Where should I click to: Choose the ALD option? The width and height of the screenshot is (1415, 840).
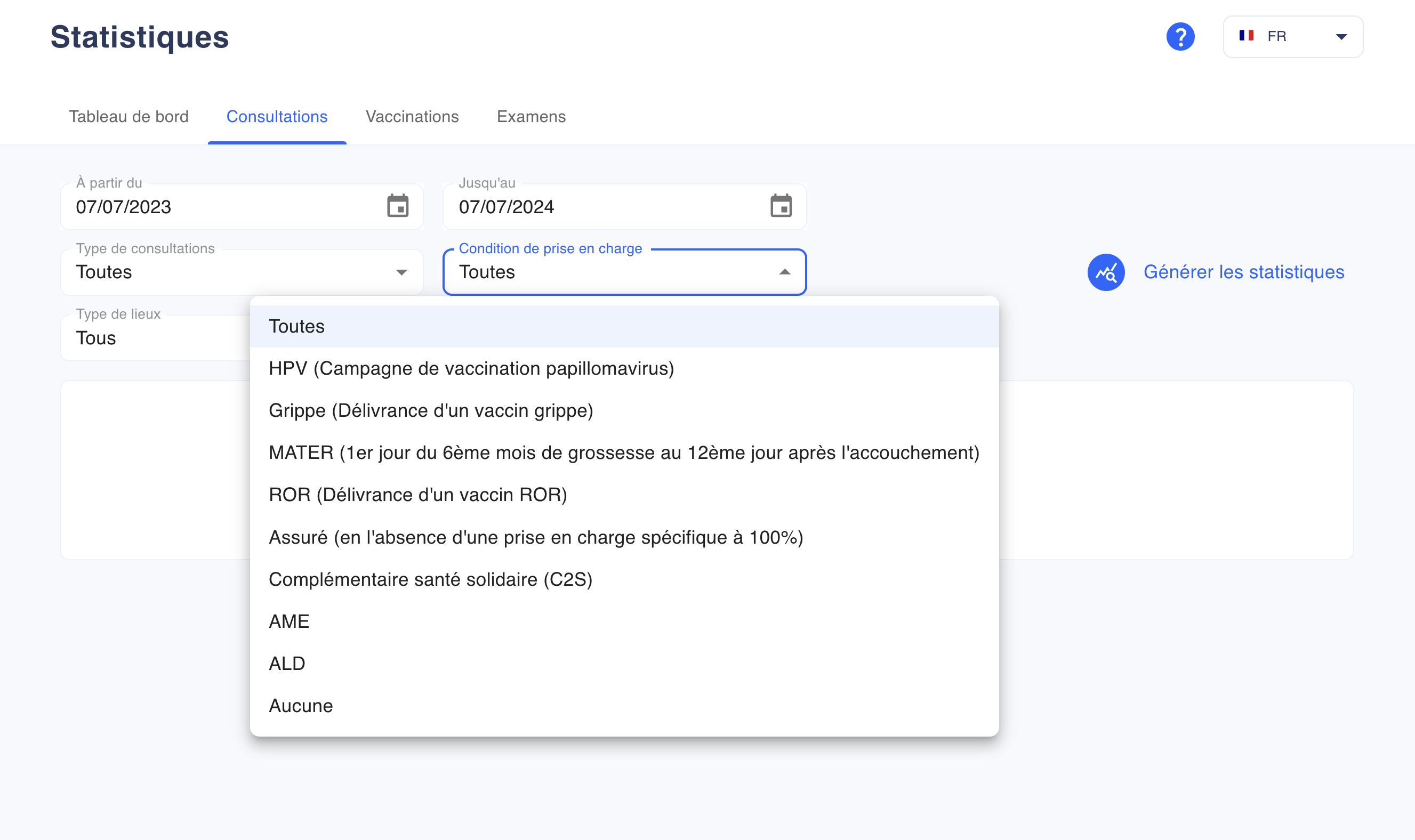click(624, 664)
